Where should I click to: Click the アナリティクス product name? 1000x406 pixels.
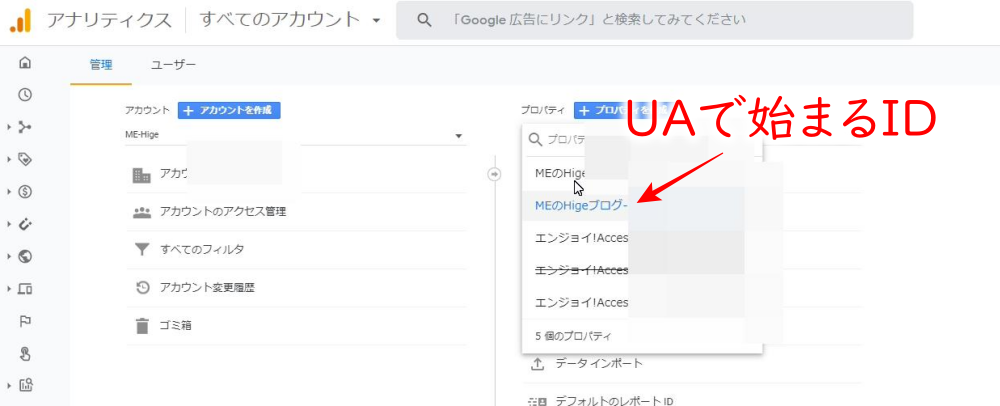point(109,20)
